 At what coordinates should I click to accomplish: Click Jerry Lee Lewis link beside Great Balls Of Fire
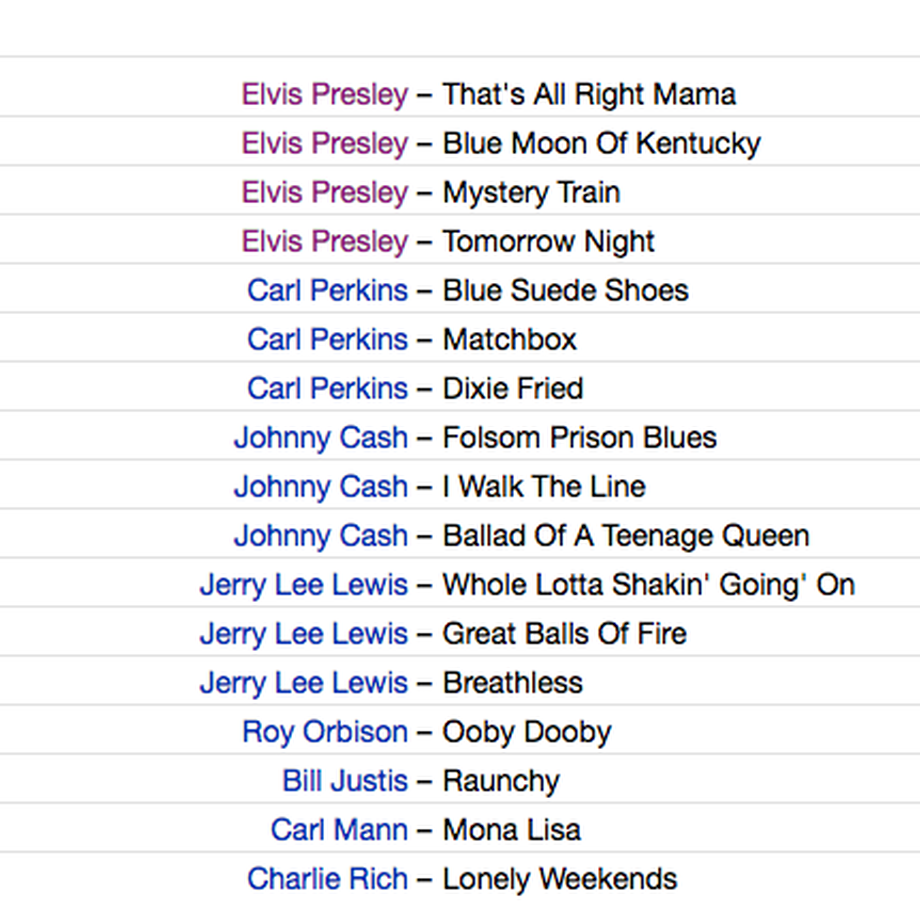coord(304,634)
